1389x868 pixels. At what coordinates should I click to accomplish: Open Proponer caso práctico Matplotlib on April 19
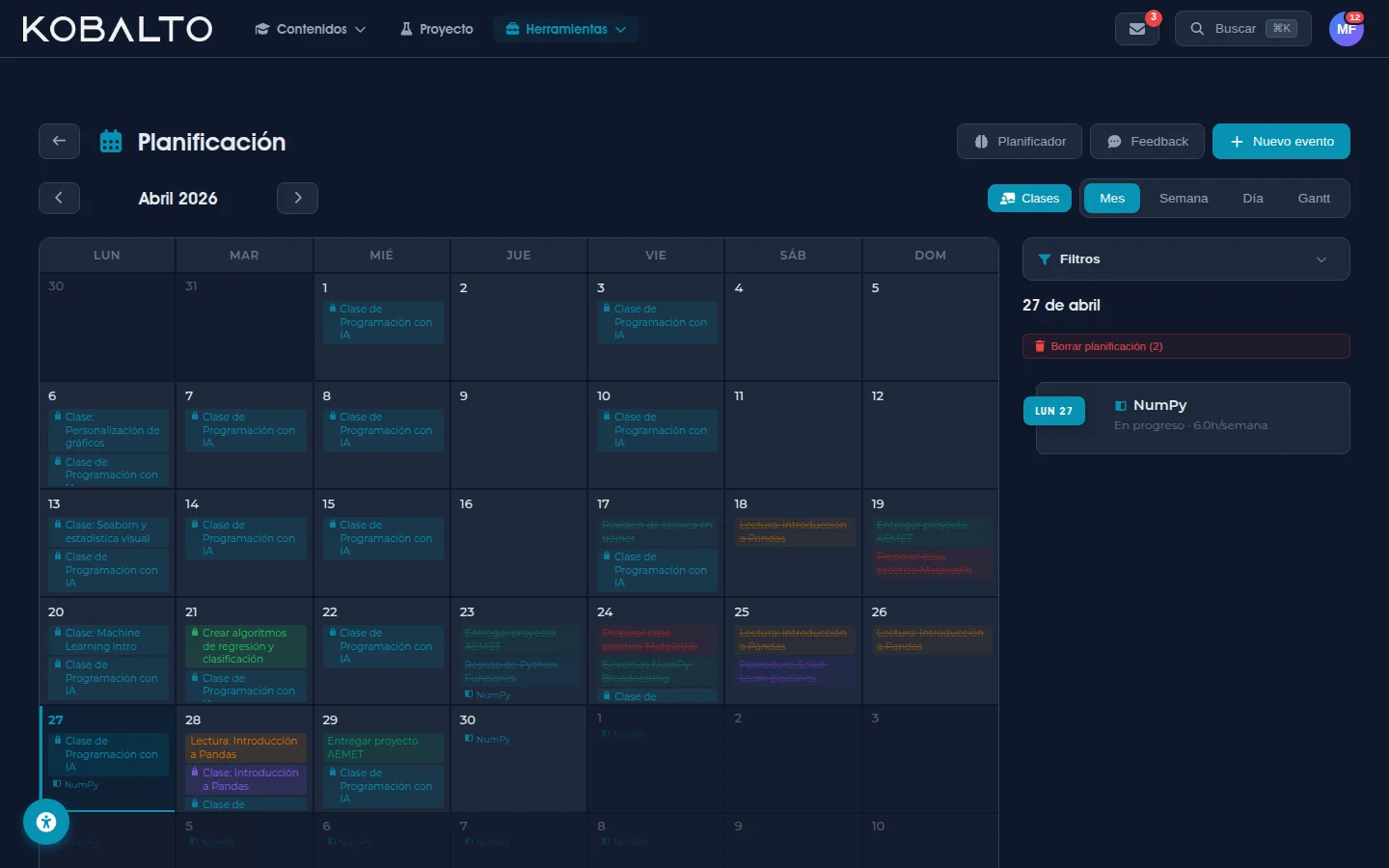coord(932,564)
